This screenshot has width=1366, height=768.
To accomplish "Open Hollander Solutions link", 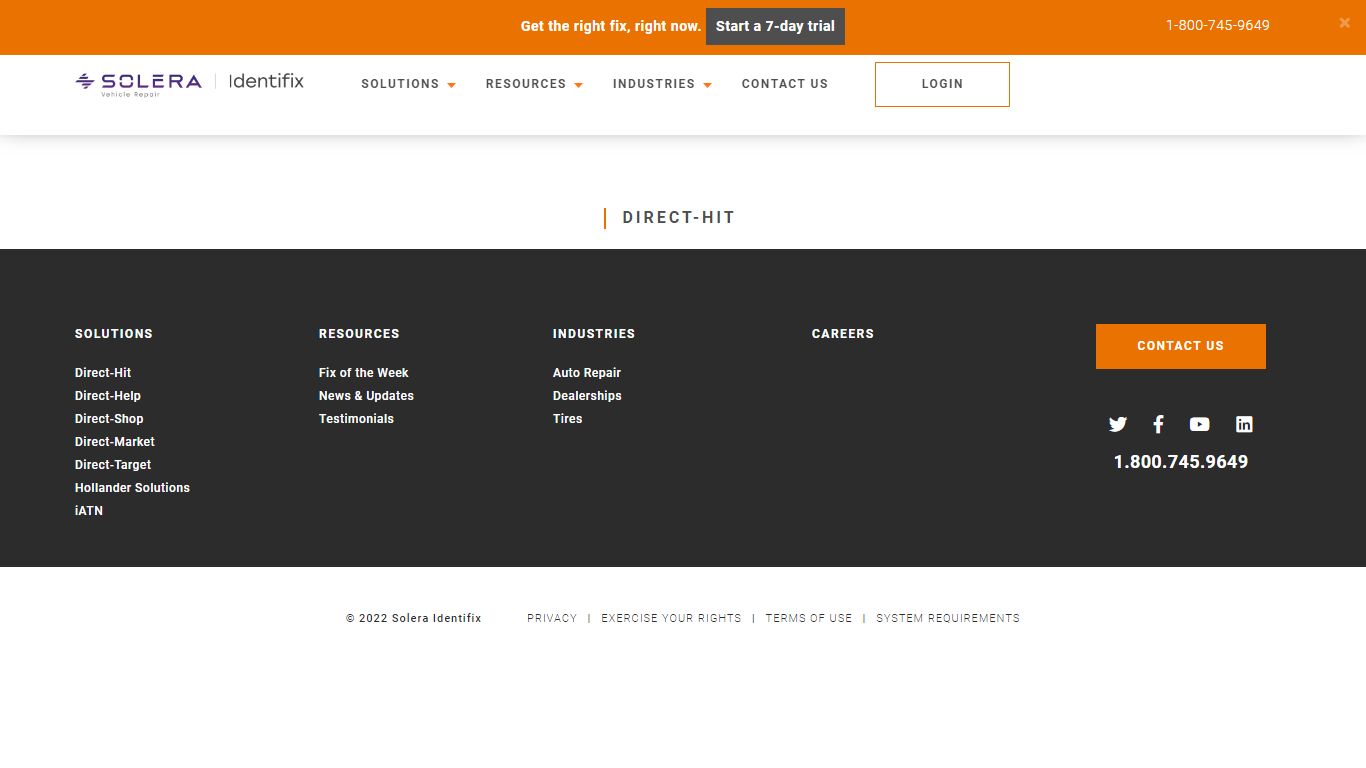I will pos(132,488).
